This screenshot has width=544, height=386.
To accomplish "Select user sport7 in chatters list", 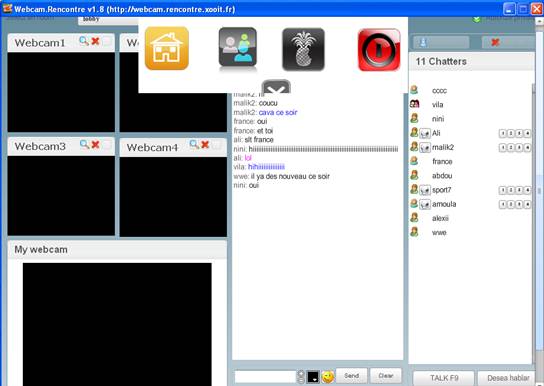I will pyautogui.click(x=441, y=190).
